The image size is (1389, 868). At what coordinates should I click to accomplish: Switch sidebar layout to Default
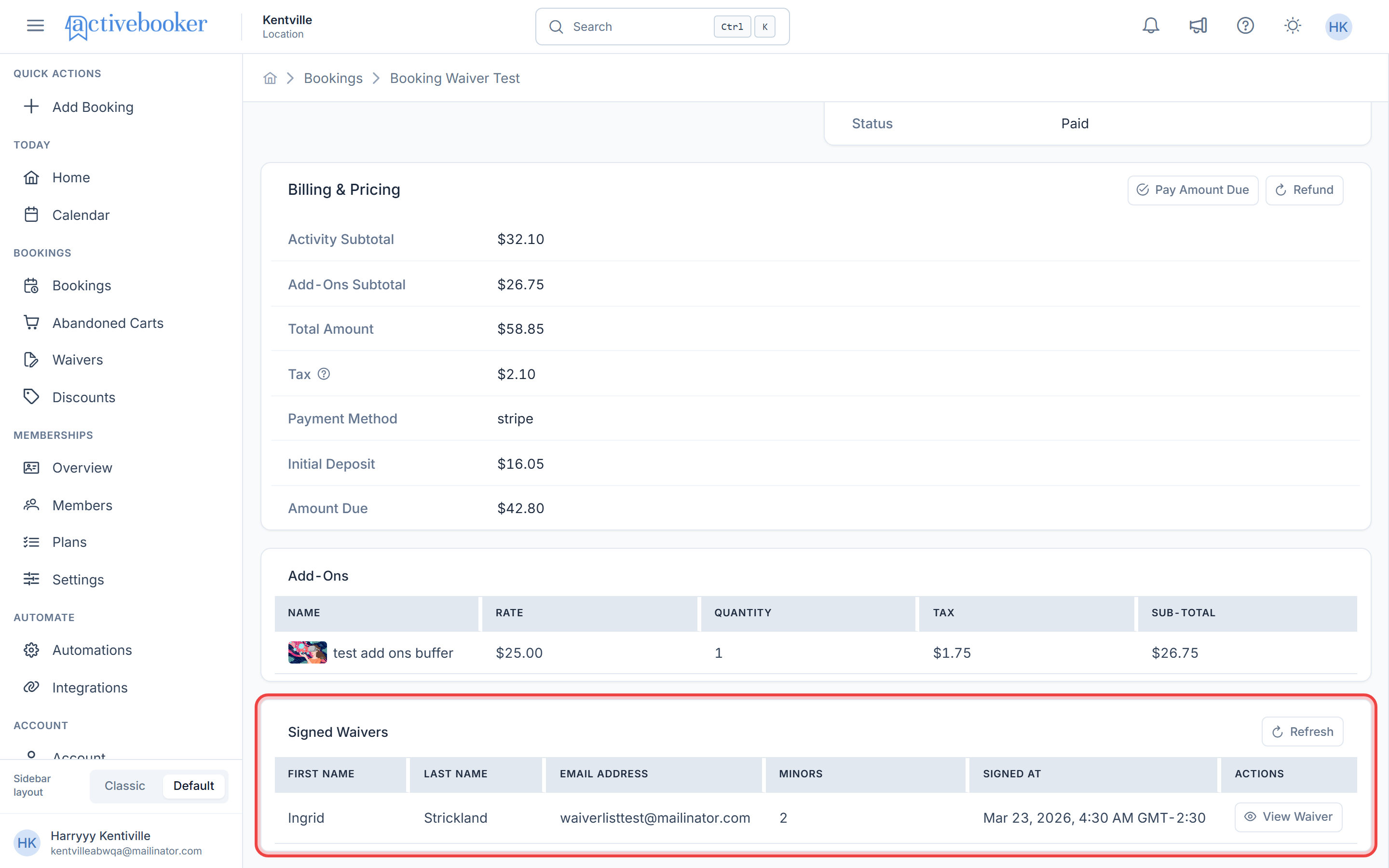click(x=193, y=786)
